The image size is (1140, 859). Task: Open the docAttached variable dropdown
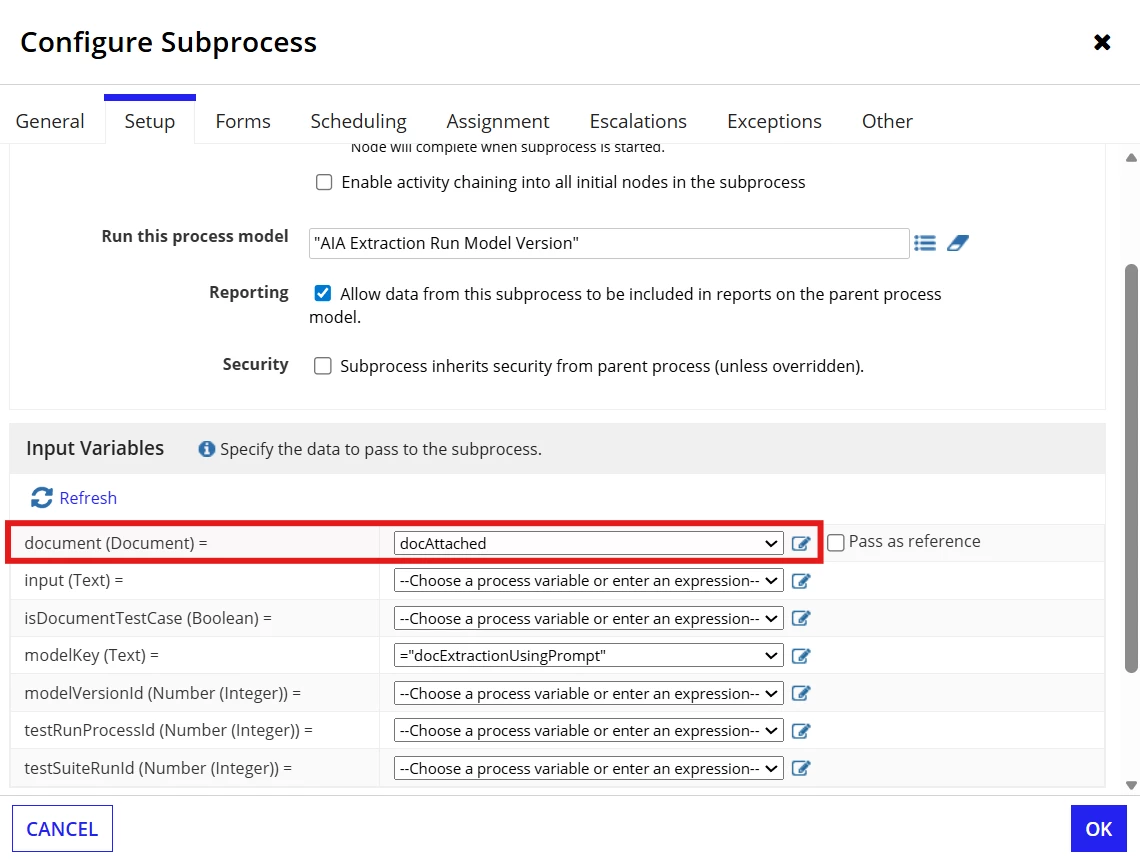(x=588, y=544)
